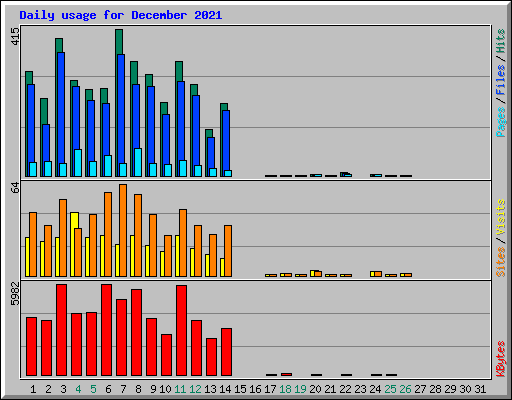Click the 5982 y-axis maximum value

tap(15, 294)
